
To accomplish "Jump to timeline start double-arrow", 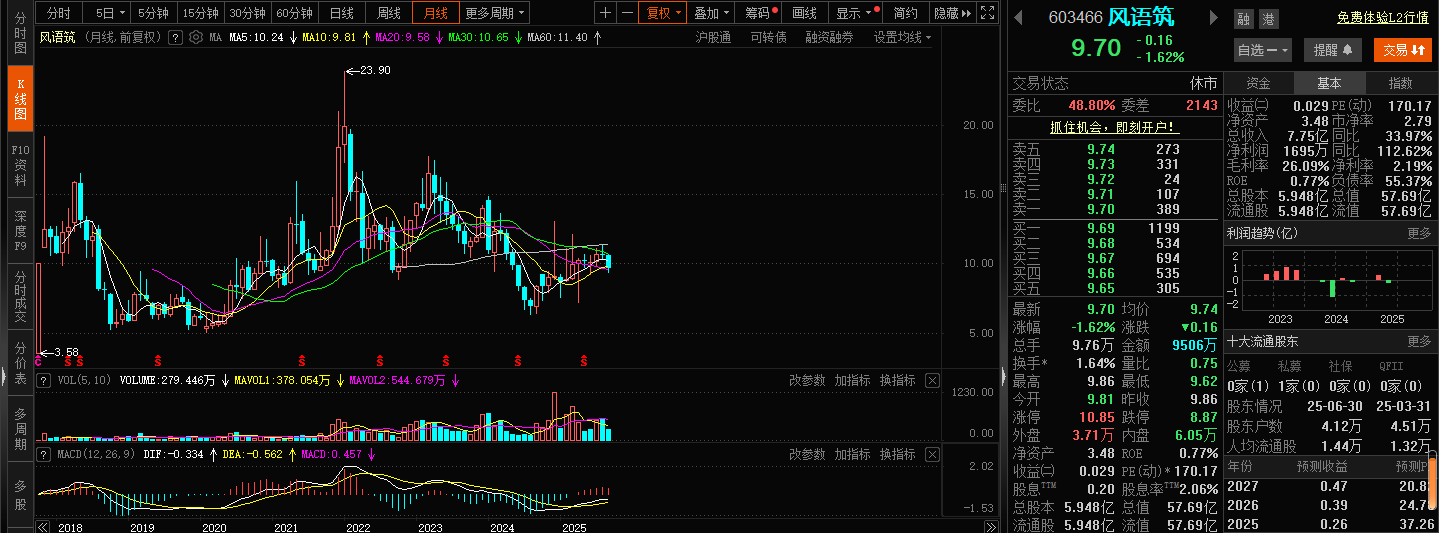I will [x=42, y=526].
